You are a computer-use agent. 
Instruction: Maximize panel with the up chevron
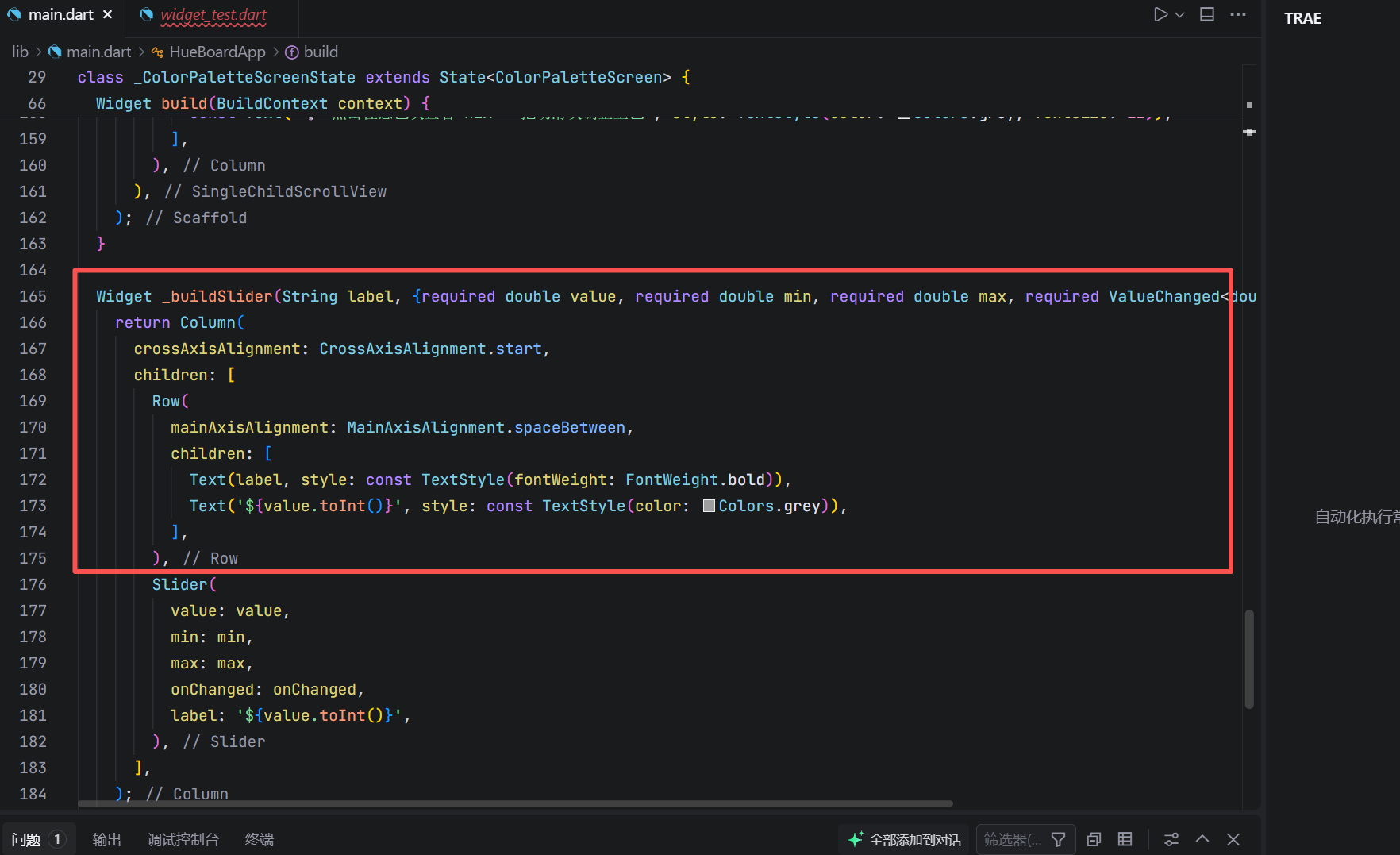coord(1202,838)
